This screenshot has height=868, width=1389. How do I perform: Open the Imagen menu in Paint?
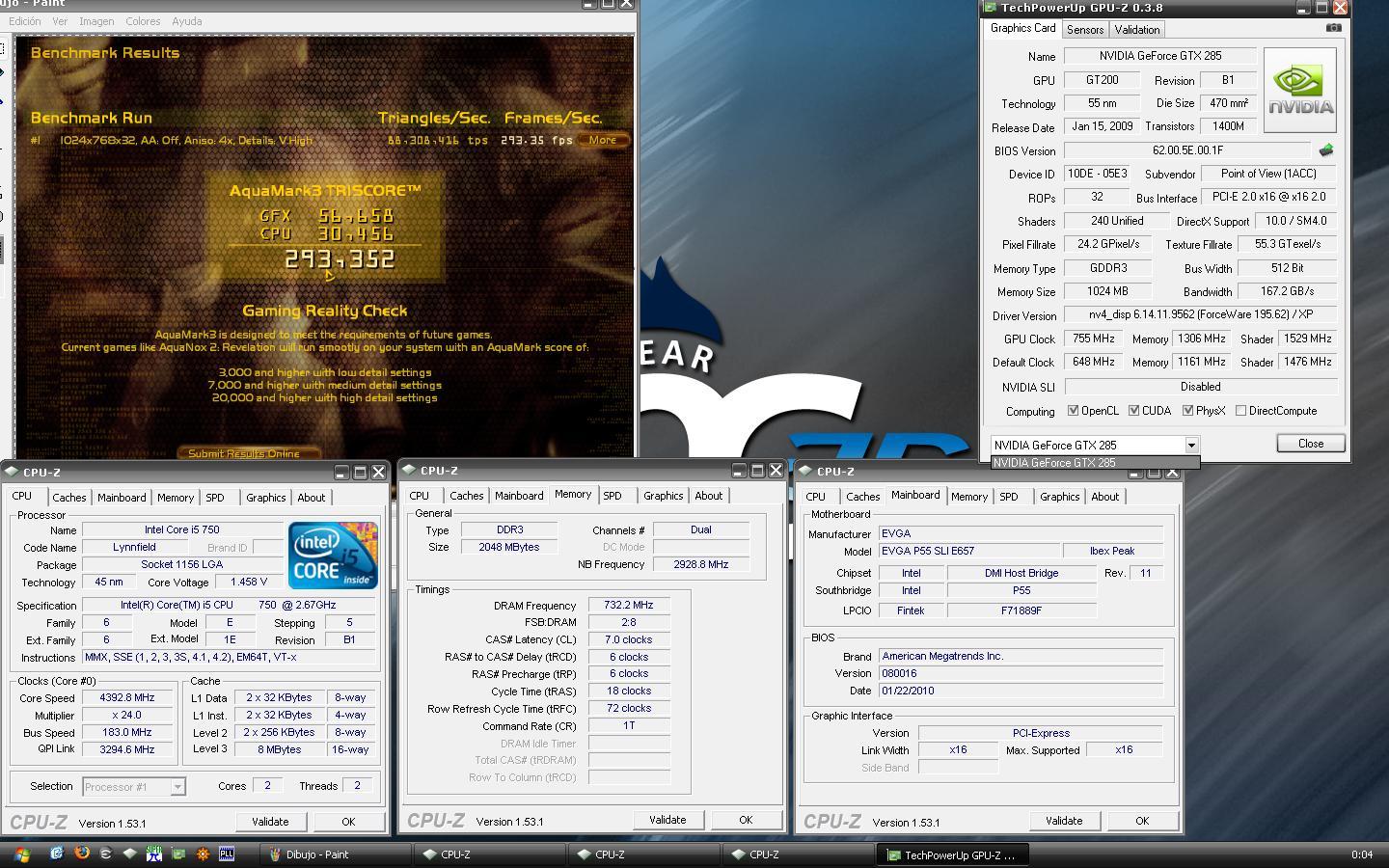pyautogui.click(x=96, y=21)
